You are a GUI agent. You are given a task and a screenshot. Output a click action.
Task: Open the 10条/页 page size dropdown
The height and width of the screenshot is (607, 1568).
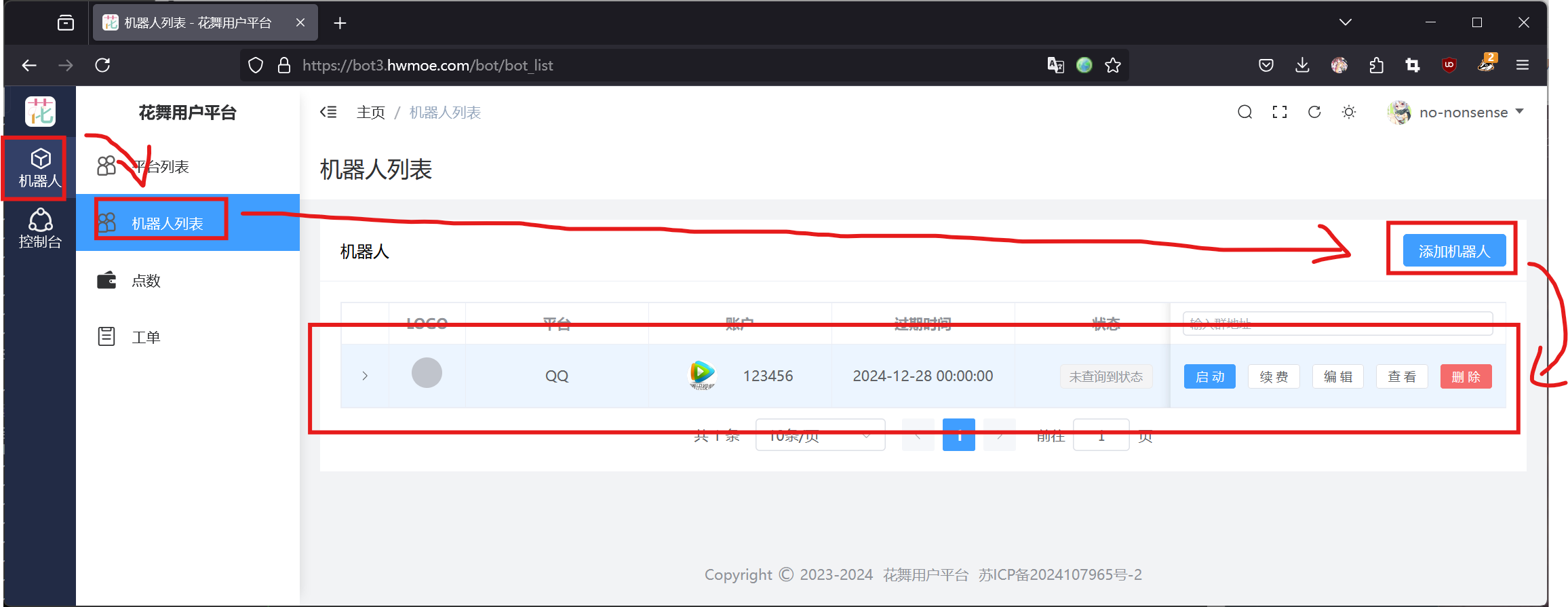point(819,435)
